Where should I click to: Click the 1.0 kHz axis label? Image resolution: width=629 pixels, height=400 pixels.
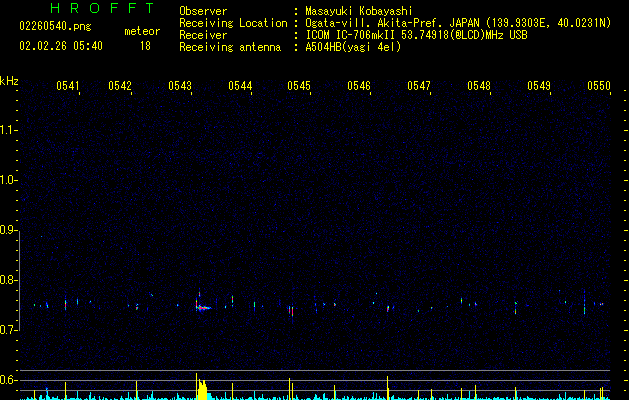pyautogui.click(x=8, y=180)
